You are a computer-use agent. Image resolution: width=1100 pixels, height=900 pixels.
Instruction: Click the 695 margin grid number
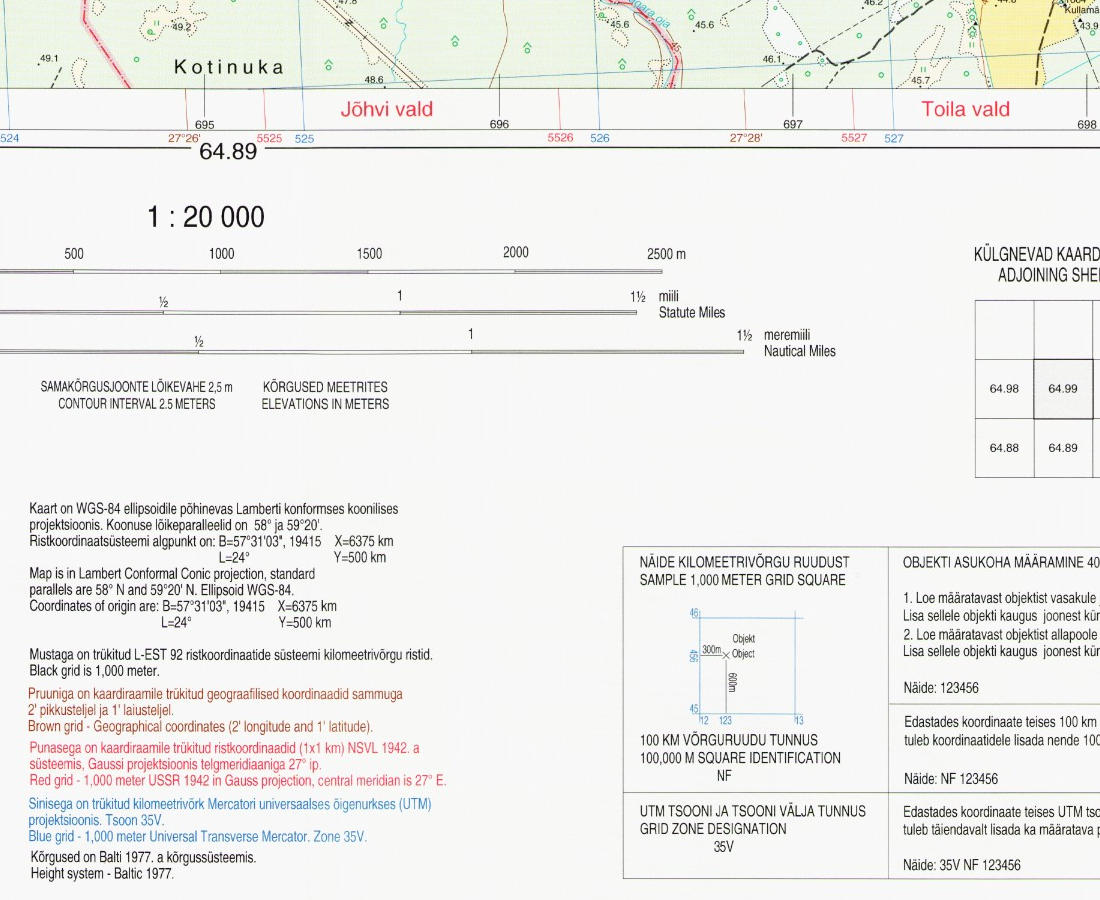click(205, 125)
